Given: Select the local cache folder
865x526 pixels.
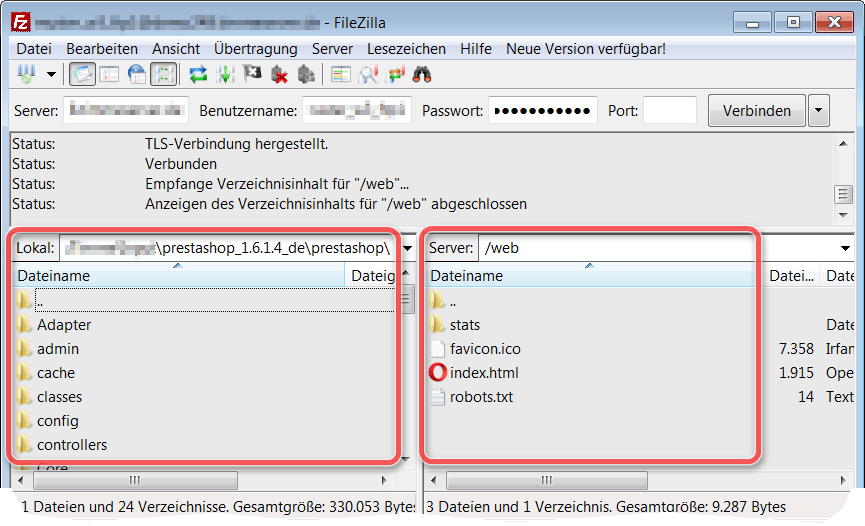Looking at the screenshot, I should coord(56,373).
